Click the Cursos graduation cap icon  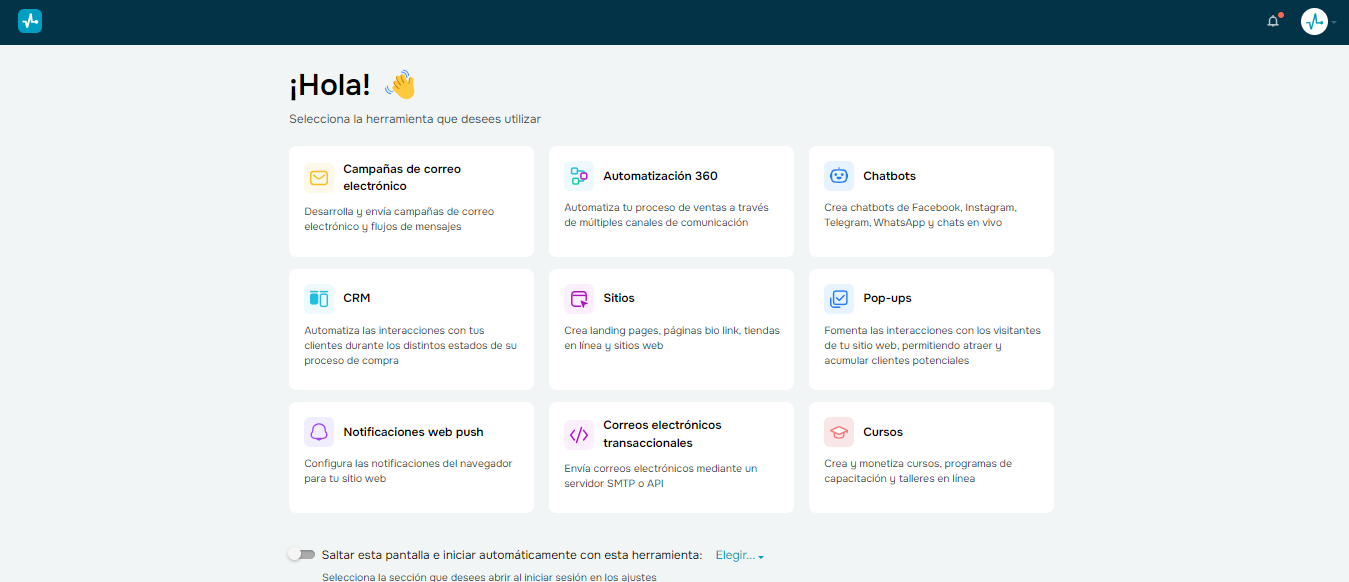pyautogui.click(x=838, y=431)
